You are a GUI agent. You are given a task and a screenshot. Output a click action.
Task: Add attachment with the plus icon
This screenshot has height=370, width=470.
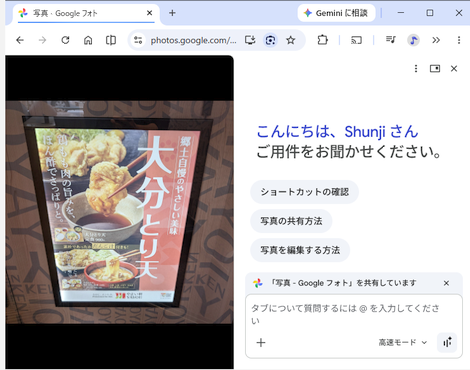point(261,342)
